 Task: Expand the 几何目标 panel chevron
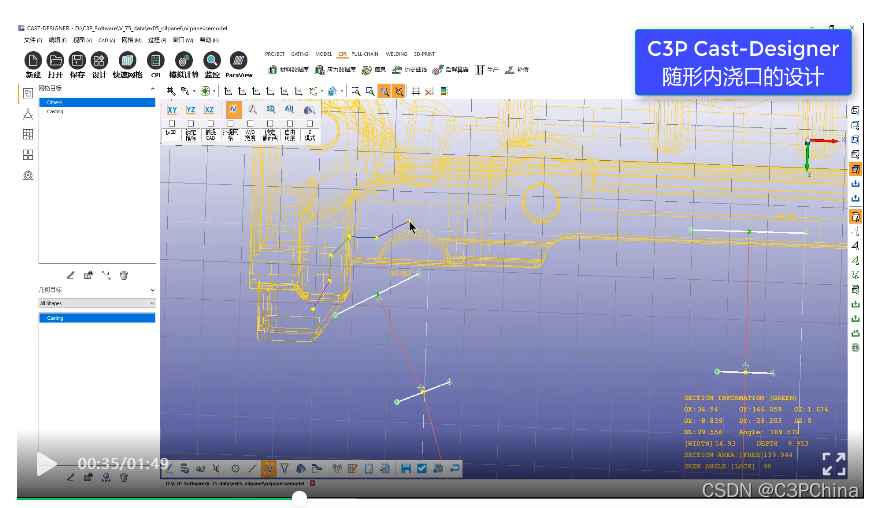click(152, 290)
